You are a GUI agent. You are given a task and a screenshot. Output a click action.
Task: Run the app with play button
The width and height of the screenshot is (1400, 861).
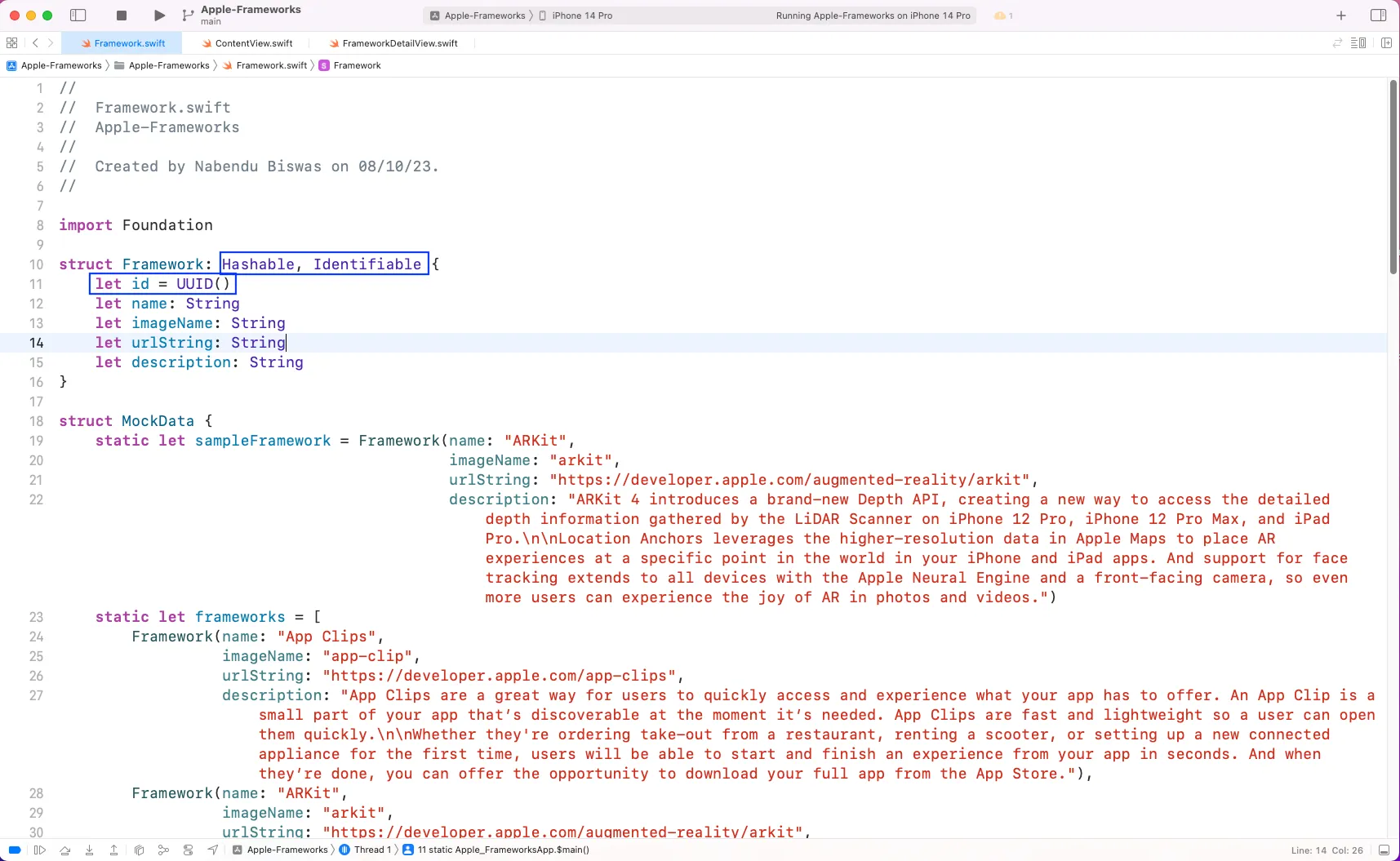point(159,16)
